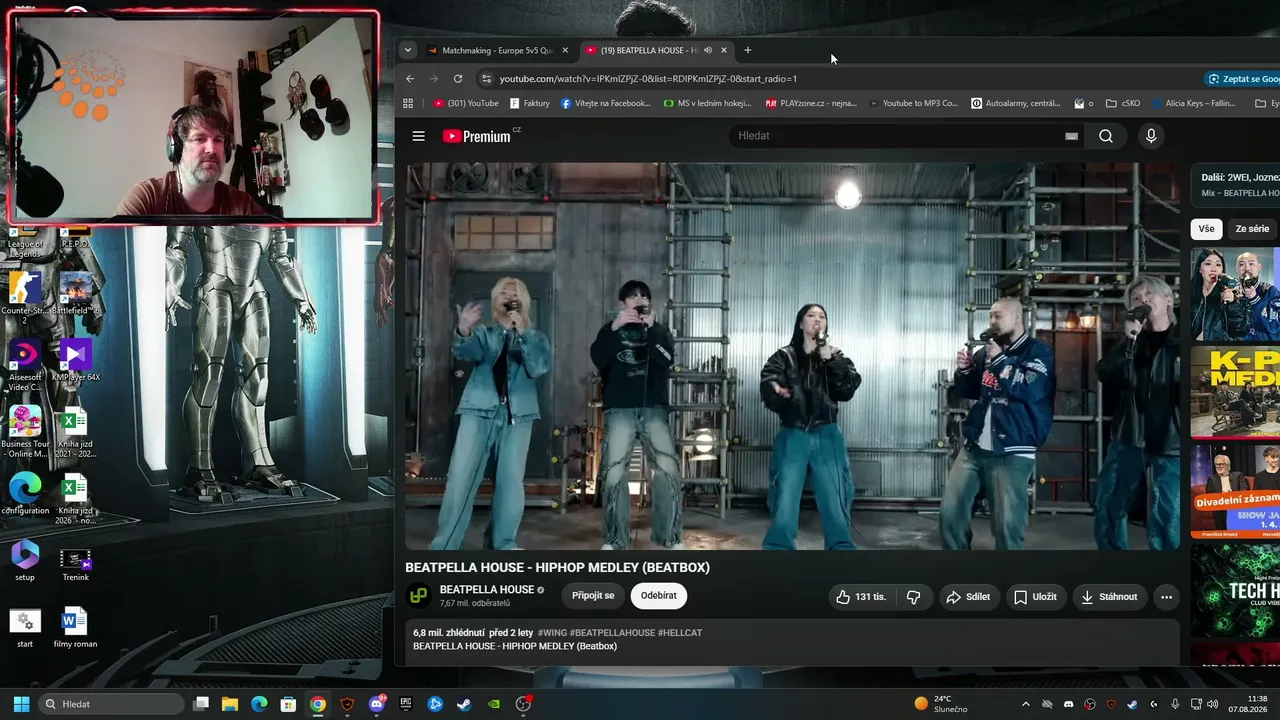Select the BEATPELLA HOUSE browser tab
The width and height of the screenshot is (1280, 720).
point(656,50)
